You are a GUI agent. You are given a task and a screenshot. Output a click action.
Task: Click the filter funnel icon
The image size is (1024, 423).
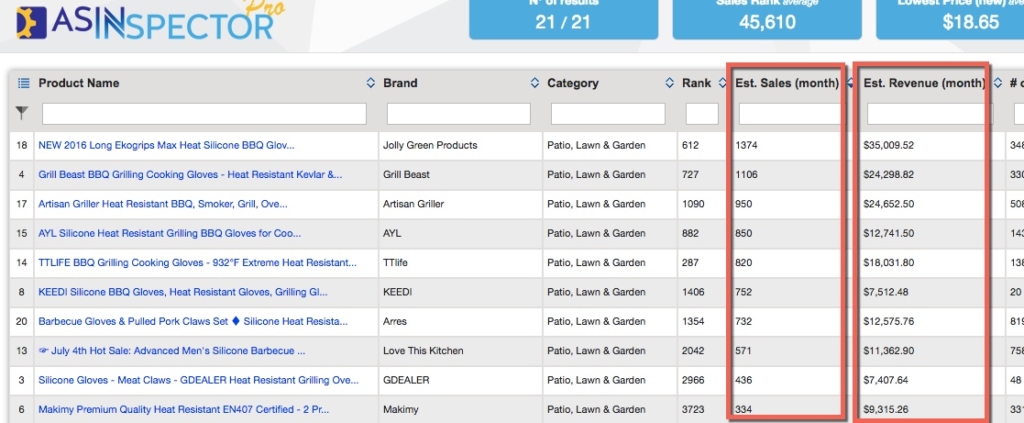[x=22, y=113]
